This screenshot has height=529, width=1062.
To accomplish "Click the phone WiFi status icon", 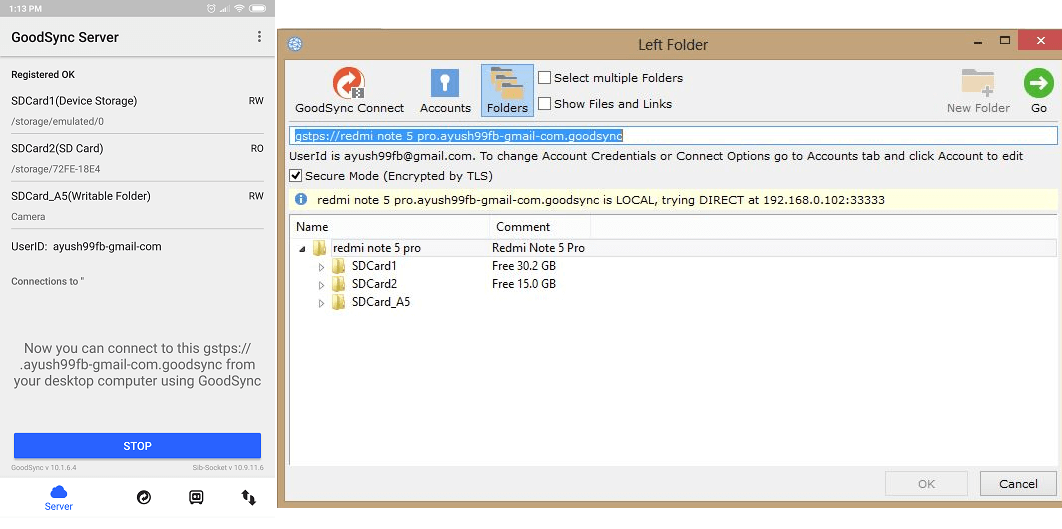I will pos(238,8).
